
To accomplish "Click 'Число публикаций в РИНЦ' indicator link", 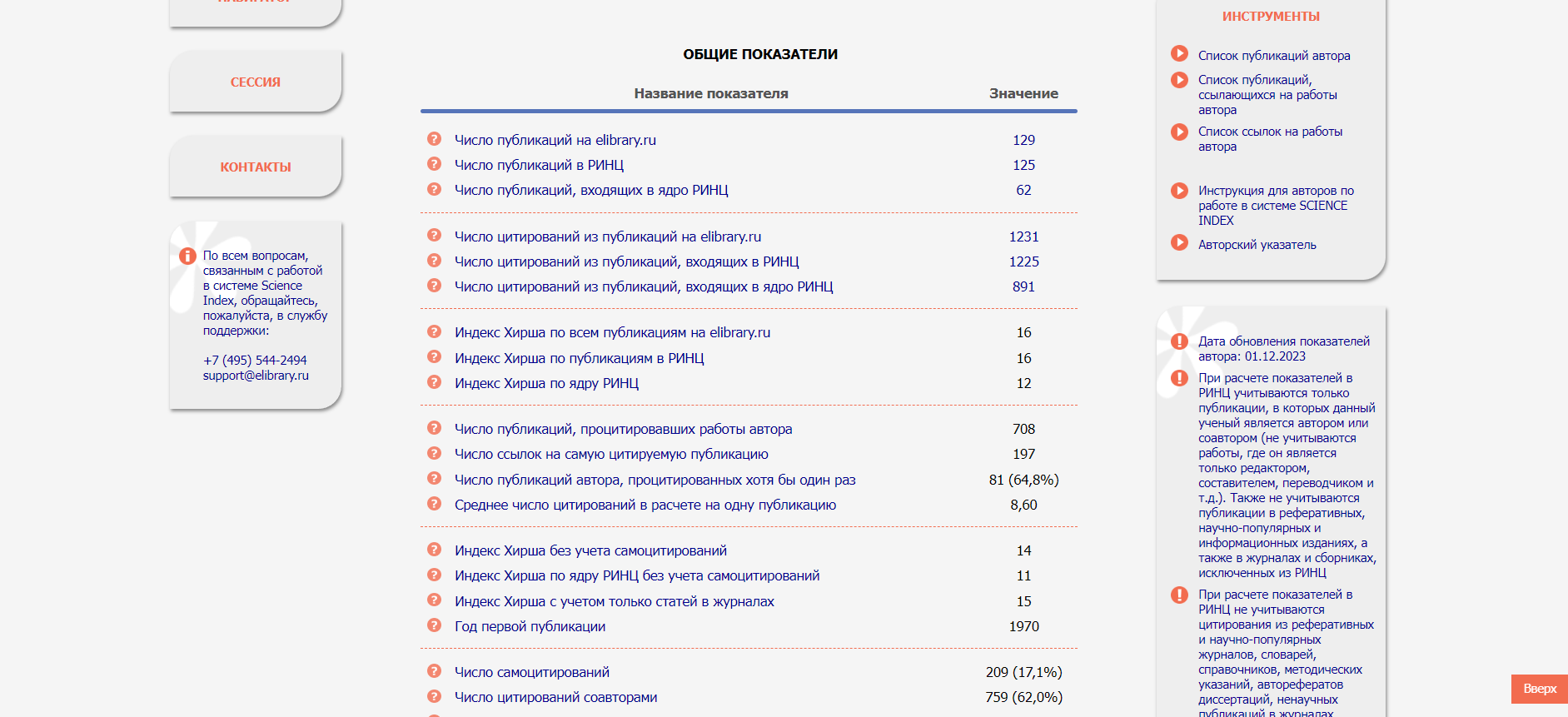I will click(539, 165).
